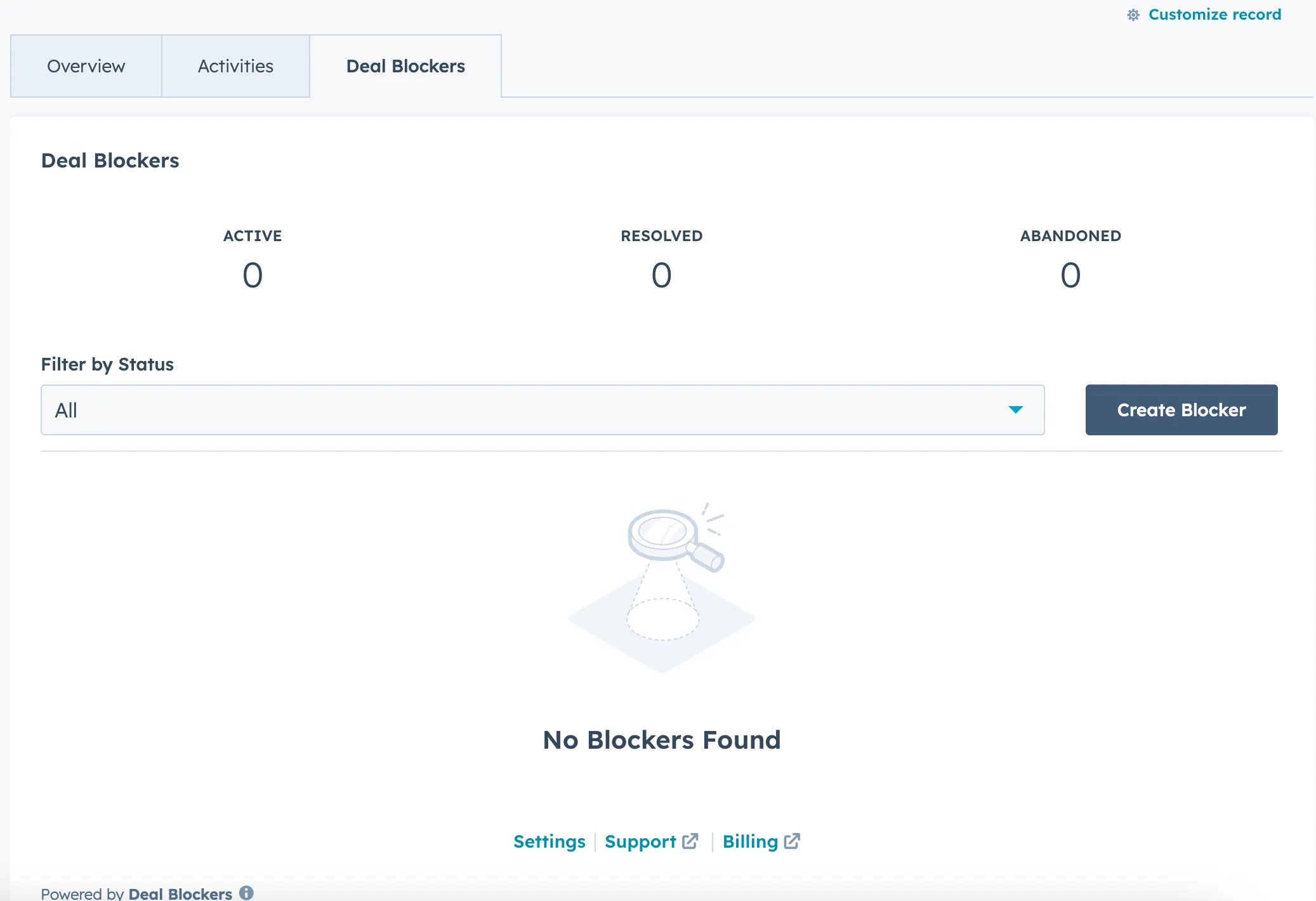Go to the Billing link
The width and height of the screenshot is (1316, 901).
750,841
